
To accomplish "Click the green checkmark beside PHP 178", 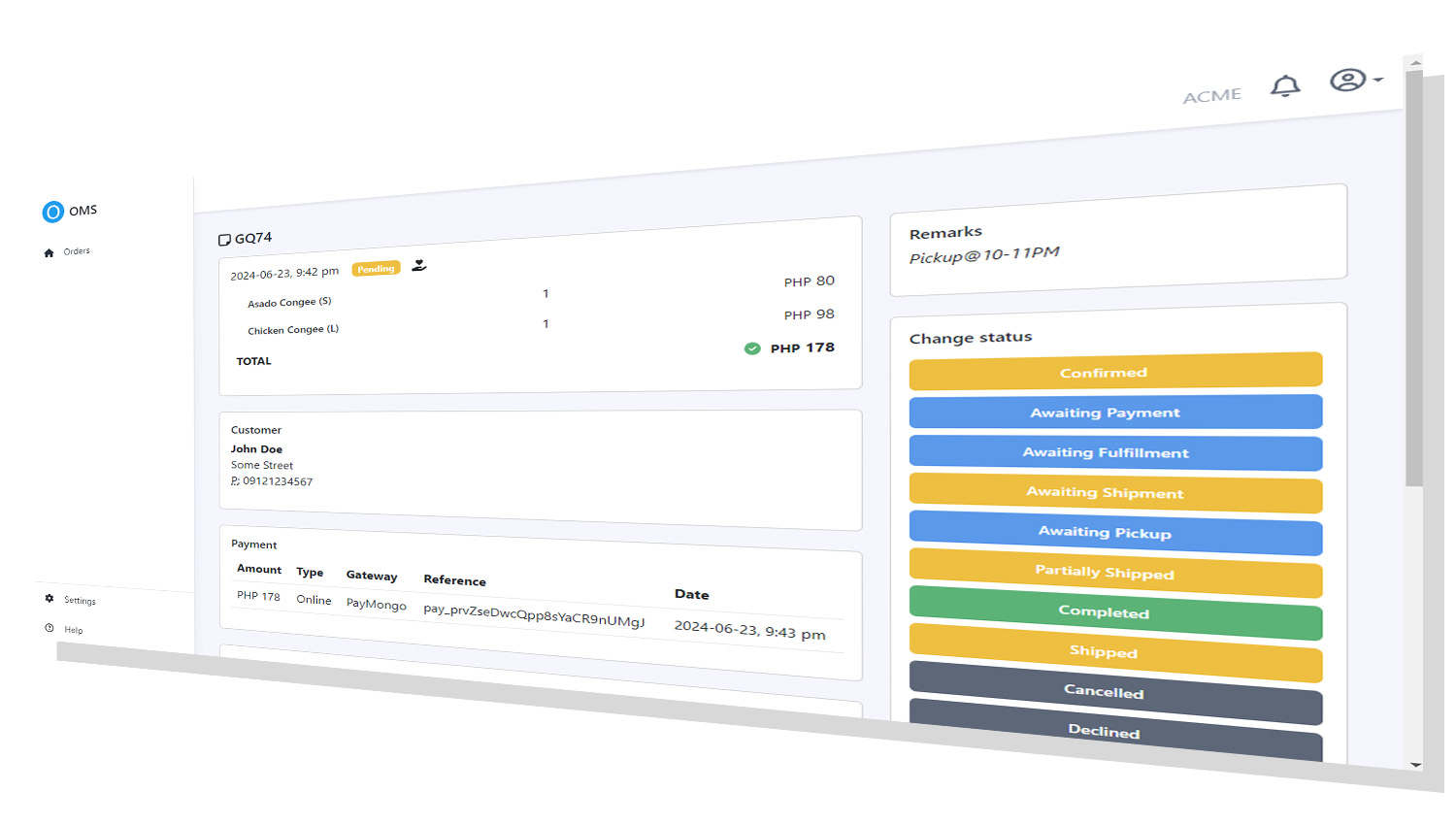I will point(752,348).
